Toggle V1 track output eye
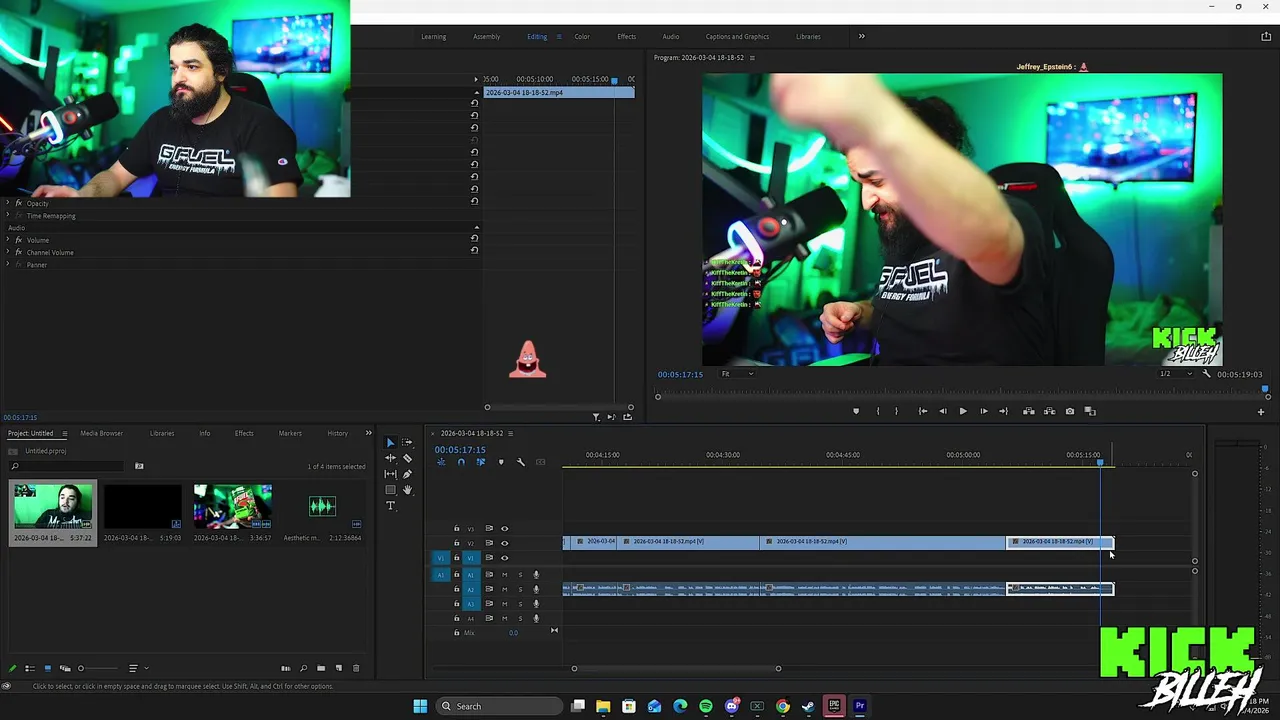The width and height of the screenshot is (1280, 720). click(x=504, y=558)
